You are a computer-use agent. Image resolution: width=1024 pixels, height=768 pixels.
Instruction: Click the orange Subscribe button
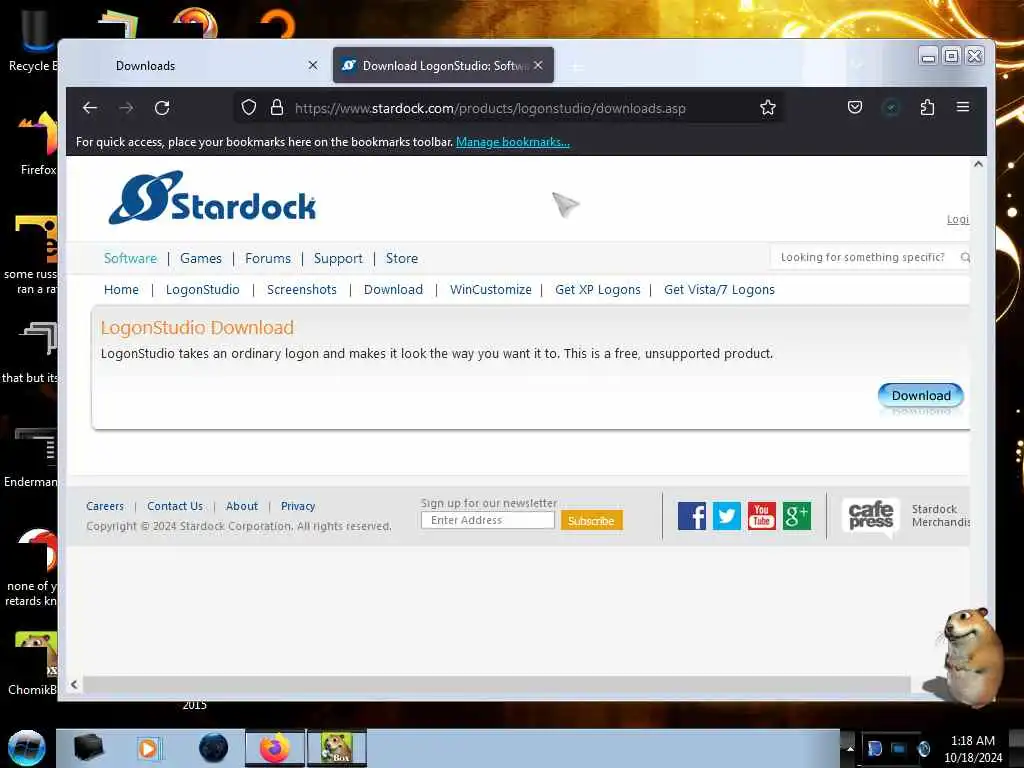tap(591, 520)
